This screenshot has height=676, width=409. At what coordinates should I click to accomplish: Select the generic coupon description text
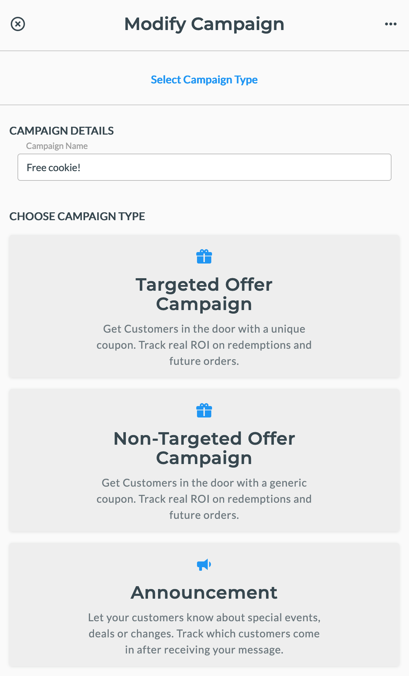click(x=204, y=499)
